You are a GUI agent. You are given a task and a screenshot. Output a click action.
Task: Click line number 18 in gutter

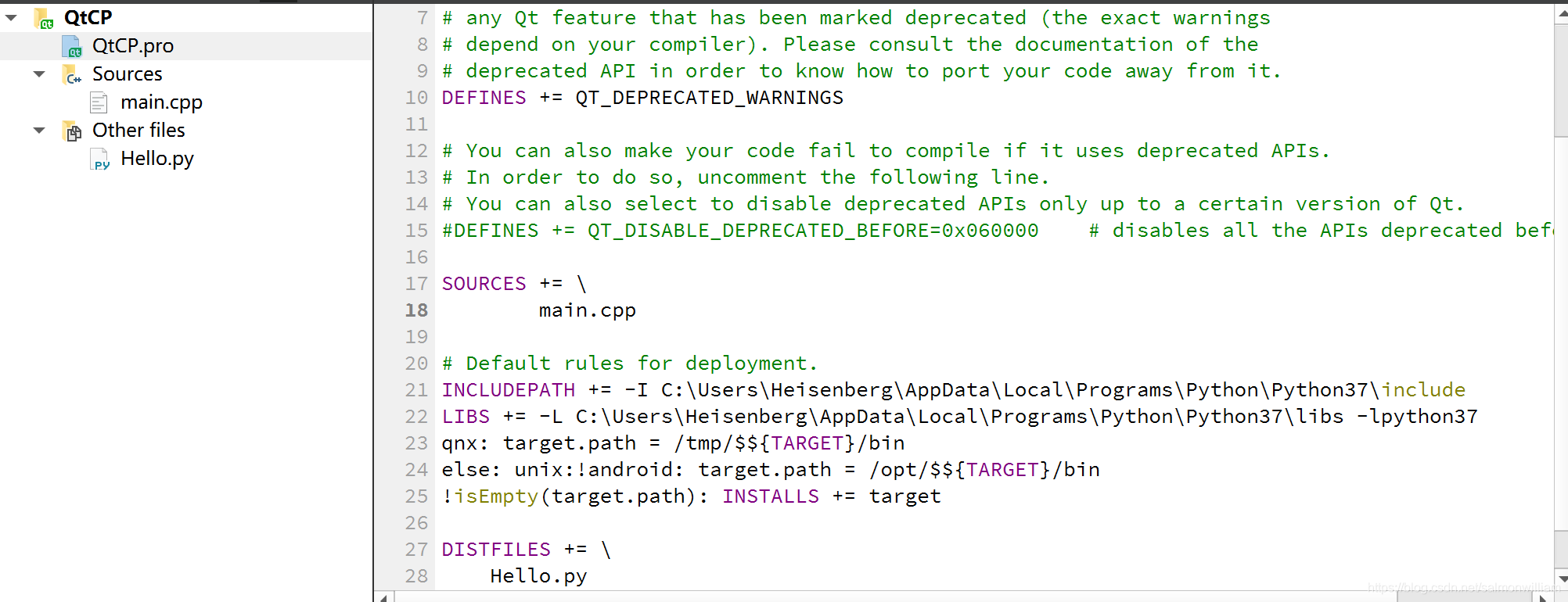click(x=416, y=310)
